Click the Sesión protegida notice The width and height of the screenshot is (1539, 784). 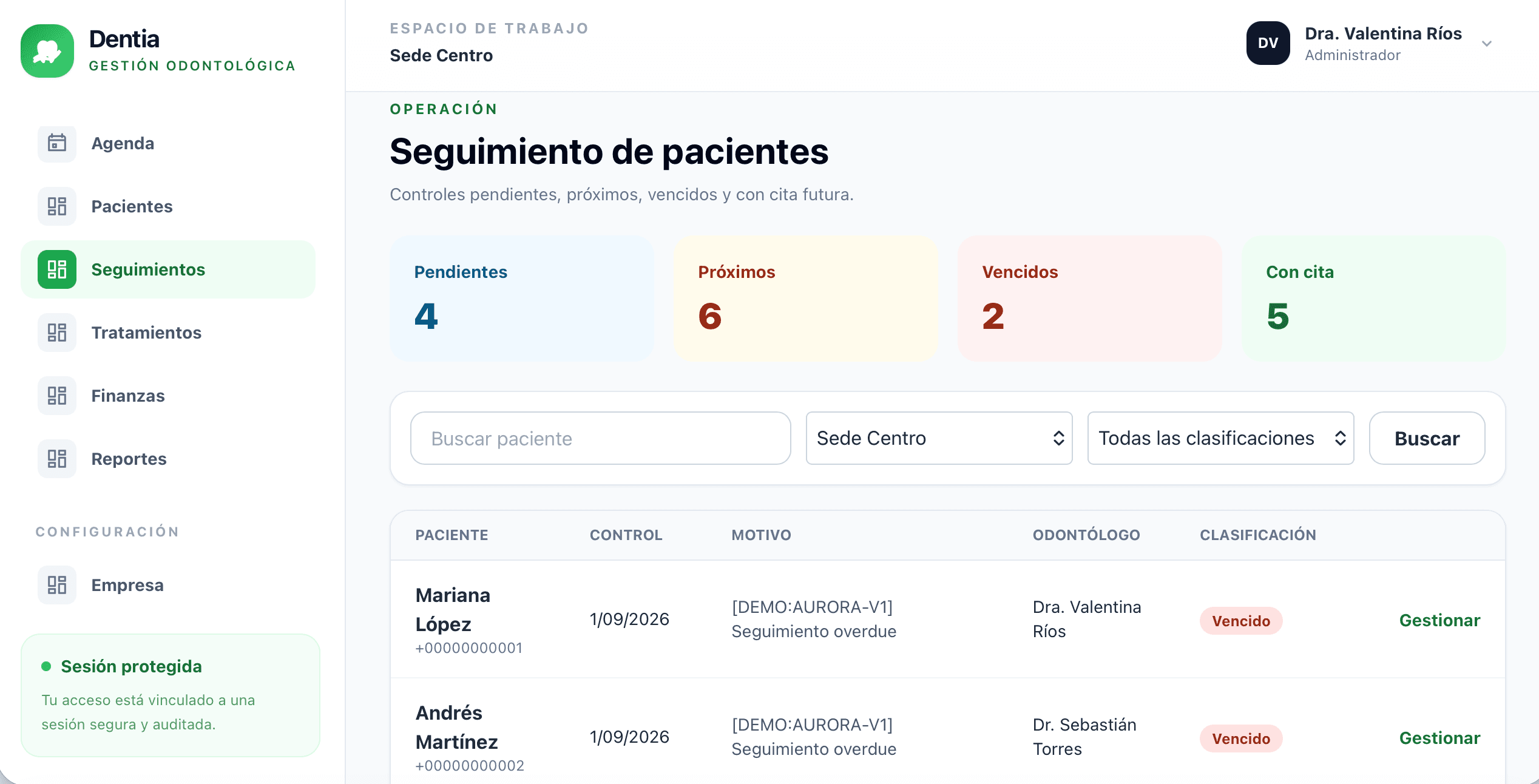(x=171, y=695)
